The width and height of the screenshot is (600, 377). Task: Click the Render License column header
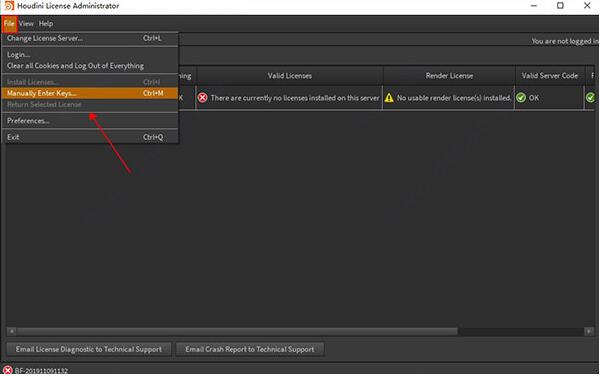(x=449, y=76)
